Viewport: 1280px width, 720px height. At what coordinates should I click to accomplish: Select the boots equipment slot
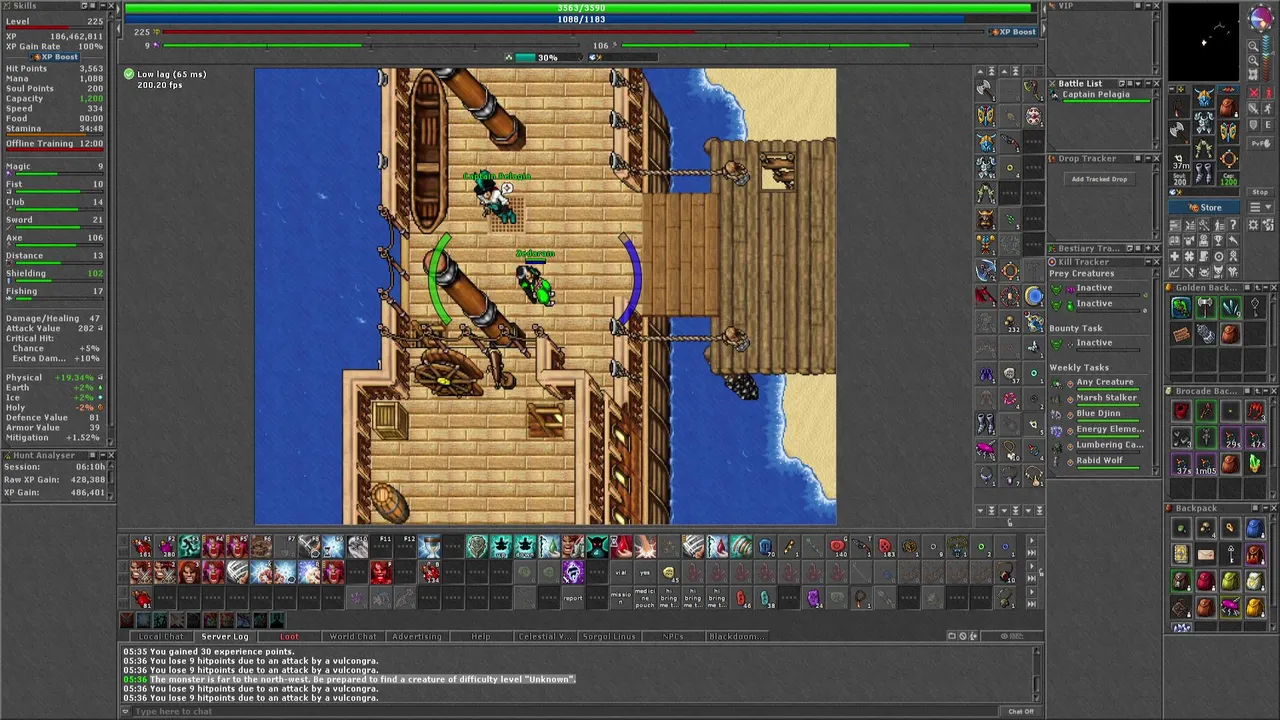[x=1204, y=172]
